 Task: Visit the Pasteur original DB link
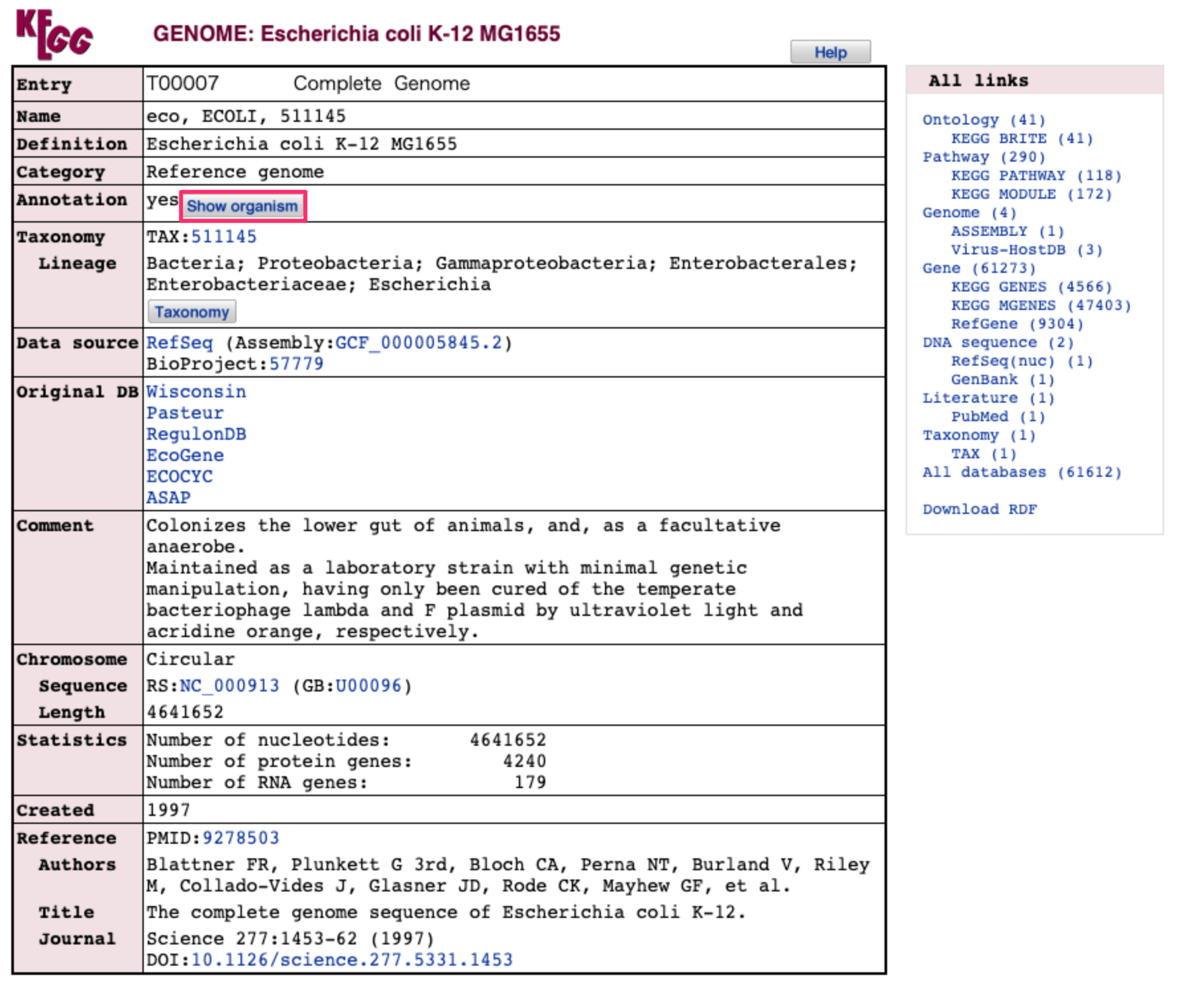point(185,413)
